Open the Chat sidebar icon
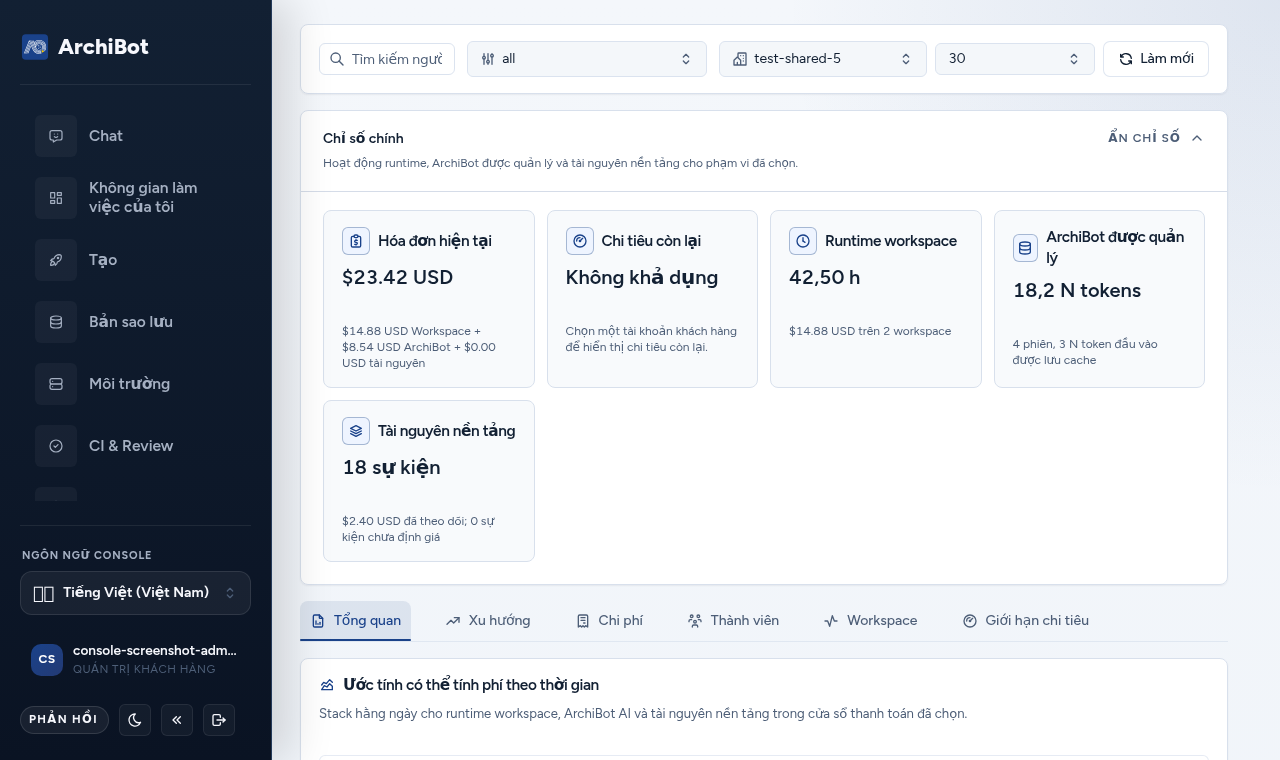This screenshot has height=760, width=1280. click(x=56, y=136)
